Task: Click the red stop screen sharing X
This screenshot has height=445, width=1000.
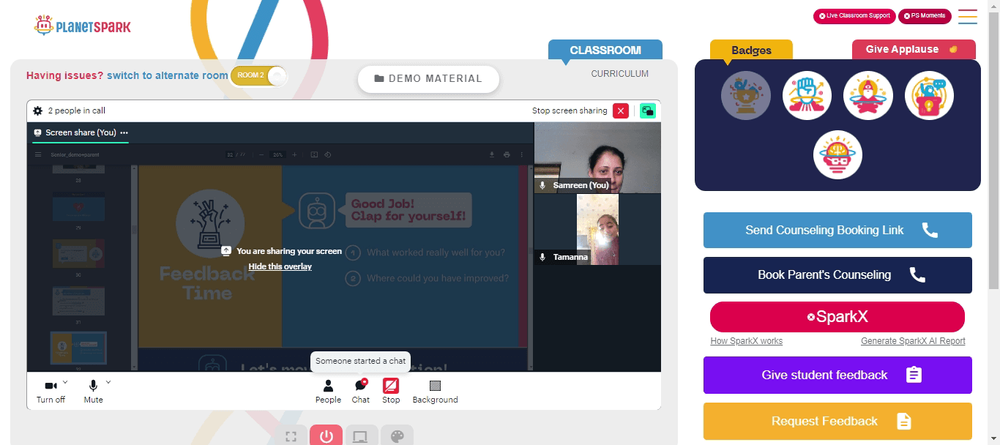Action: coord(621,111)
